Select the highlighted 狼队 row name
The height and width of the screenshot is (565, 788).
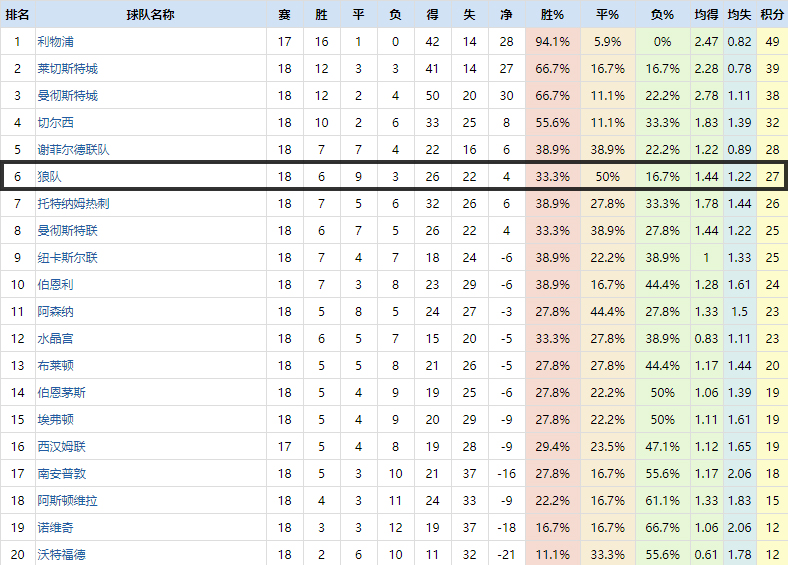[x=49, y=177]
